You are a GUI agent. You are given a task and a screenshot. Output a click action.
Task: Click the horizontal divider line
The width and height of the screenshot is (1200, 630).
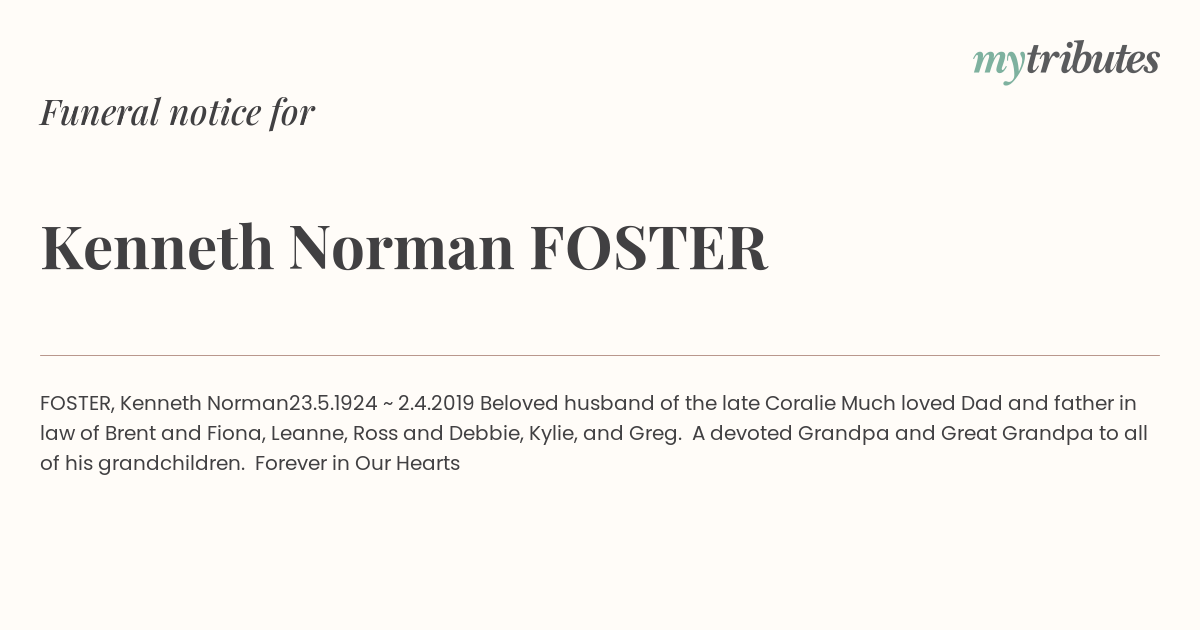click(x=600, y=355)
